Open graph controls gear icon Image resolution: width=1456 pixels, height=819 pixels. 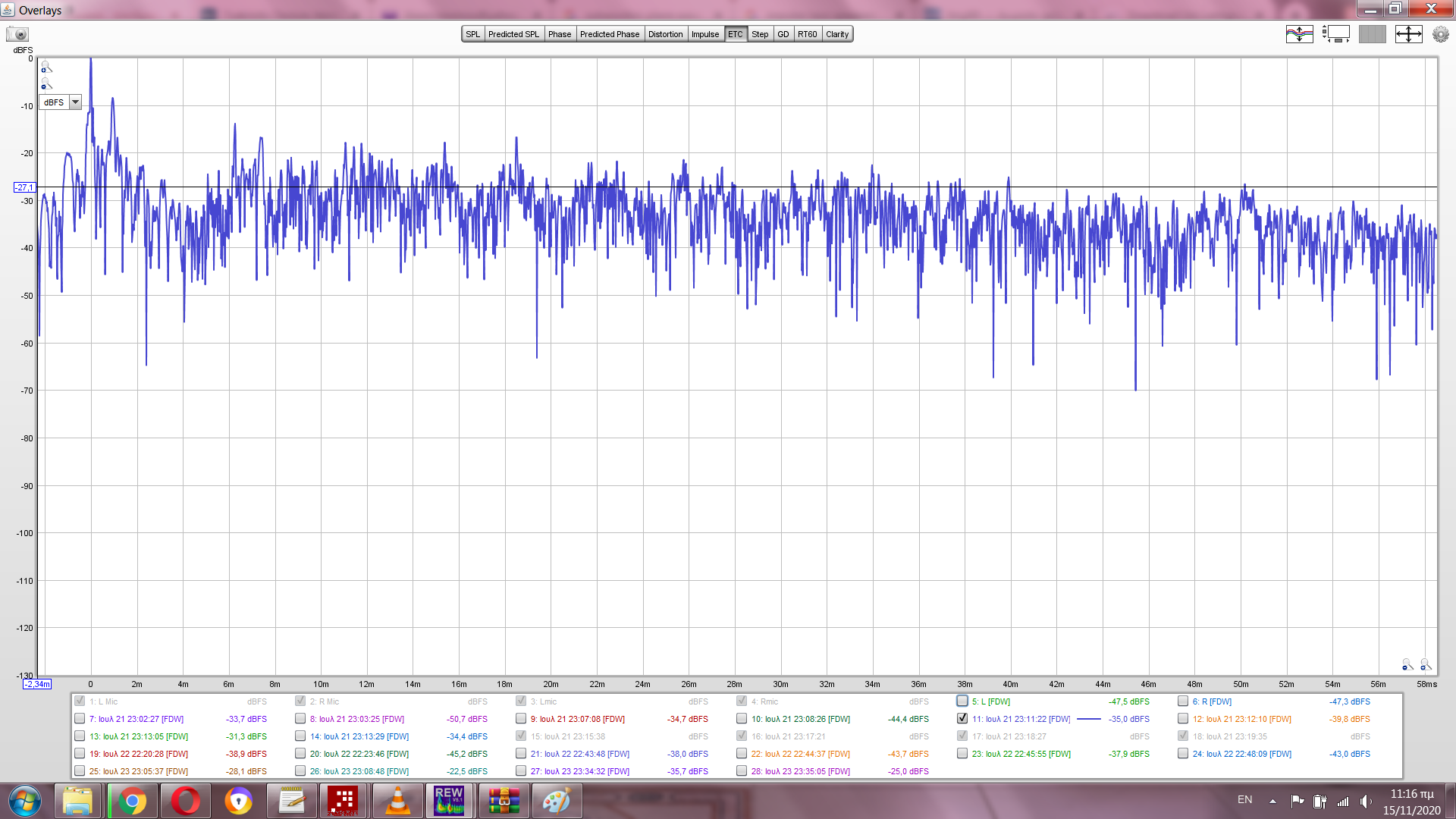point(1440,34)
